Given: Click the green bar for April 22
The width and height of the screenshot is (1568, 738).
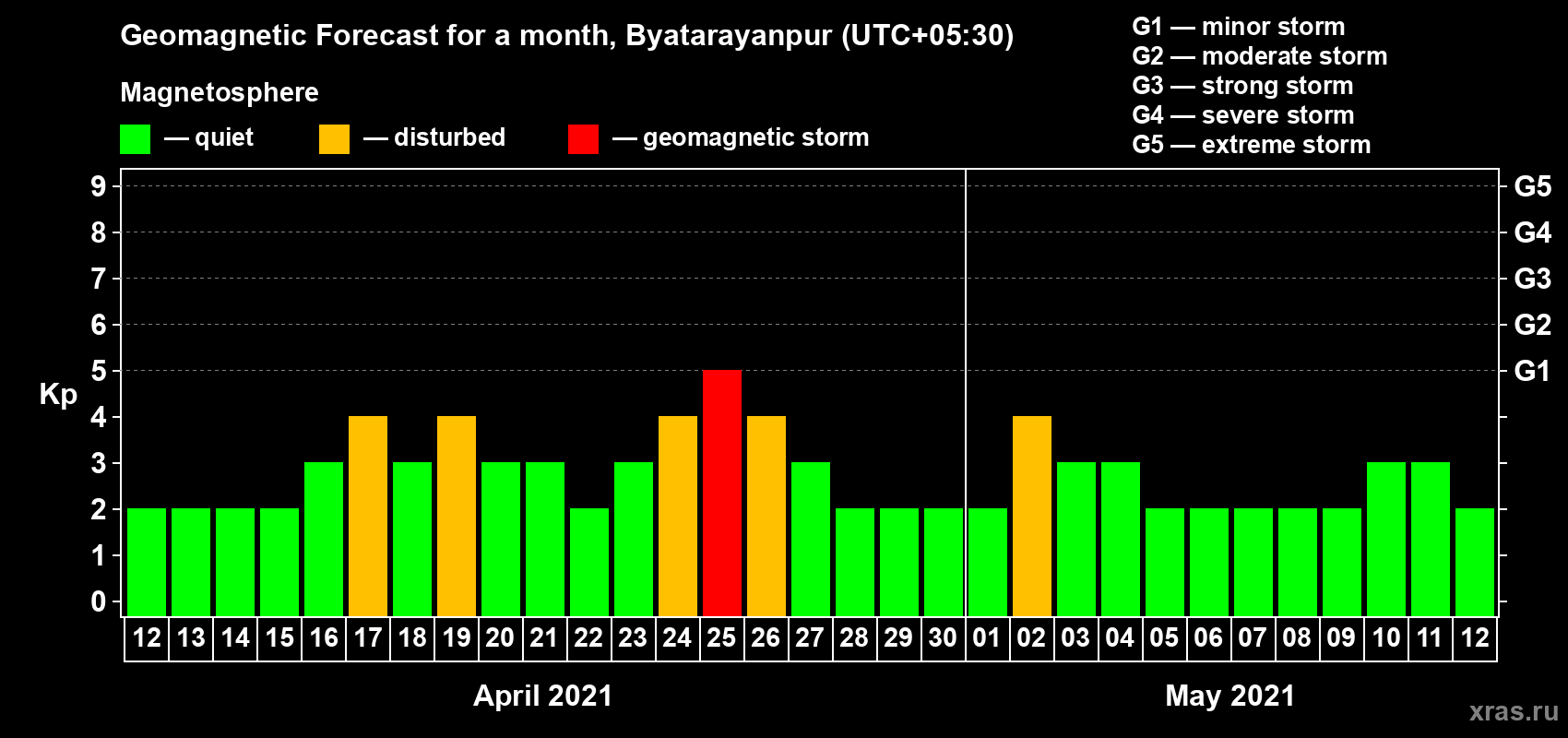Looking at the screenshot, I should (589, 562).
